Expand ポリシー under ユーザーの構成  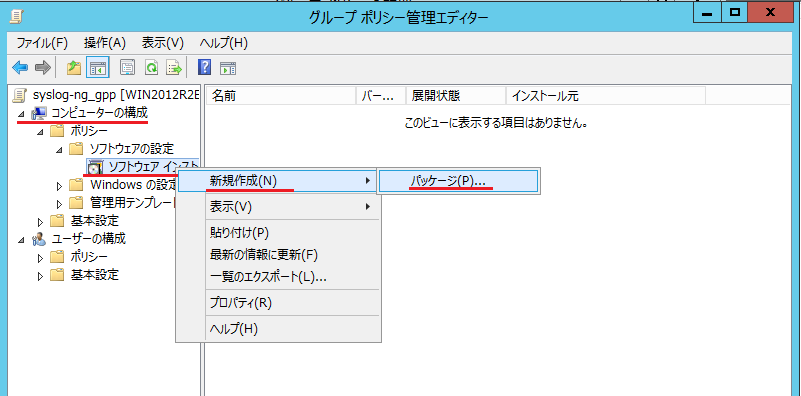tap(40, 257)
